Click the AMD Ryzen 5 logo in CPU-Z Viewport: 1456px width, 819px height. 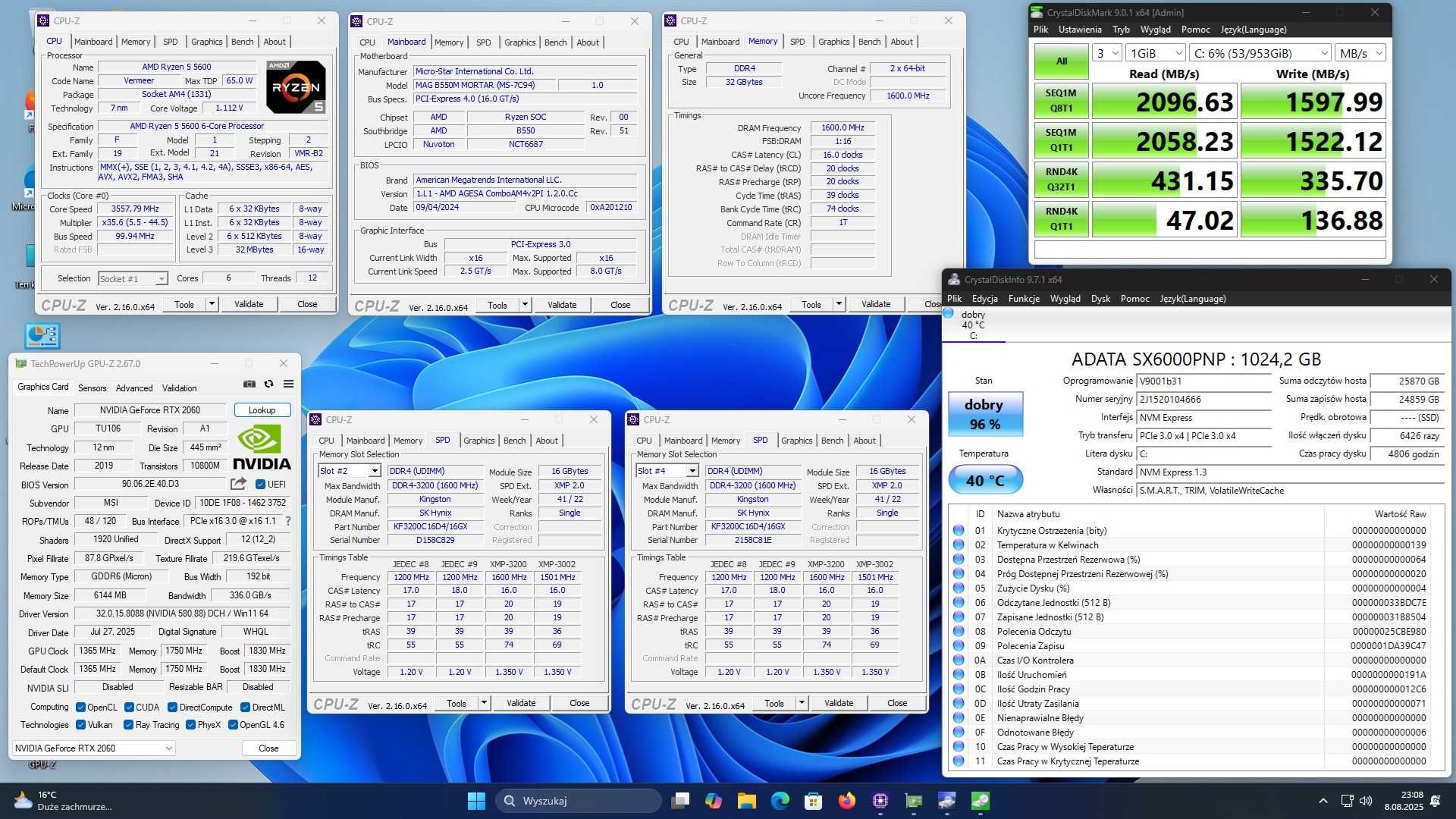click(296, 86)
